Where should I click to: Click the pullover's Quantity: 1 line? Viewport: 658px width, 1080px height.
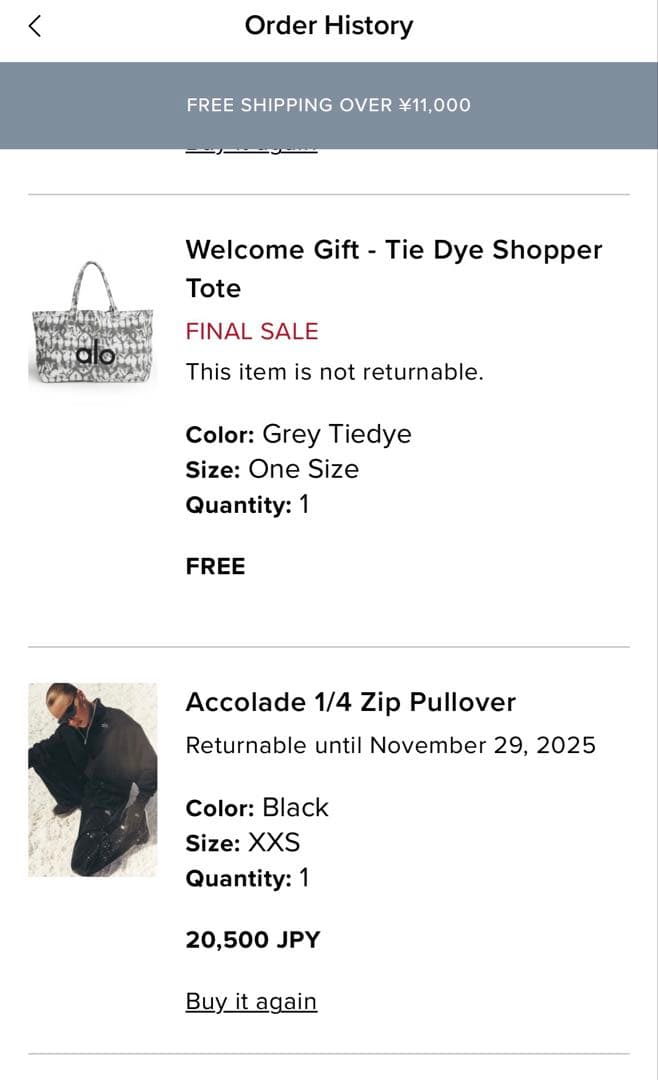click(247, 878)
